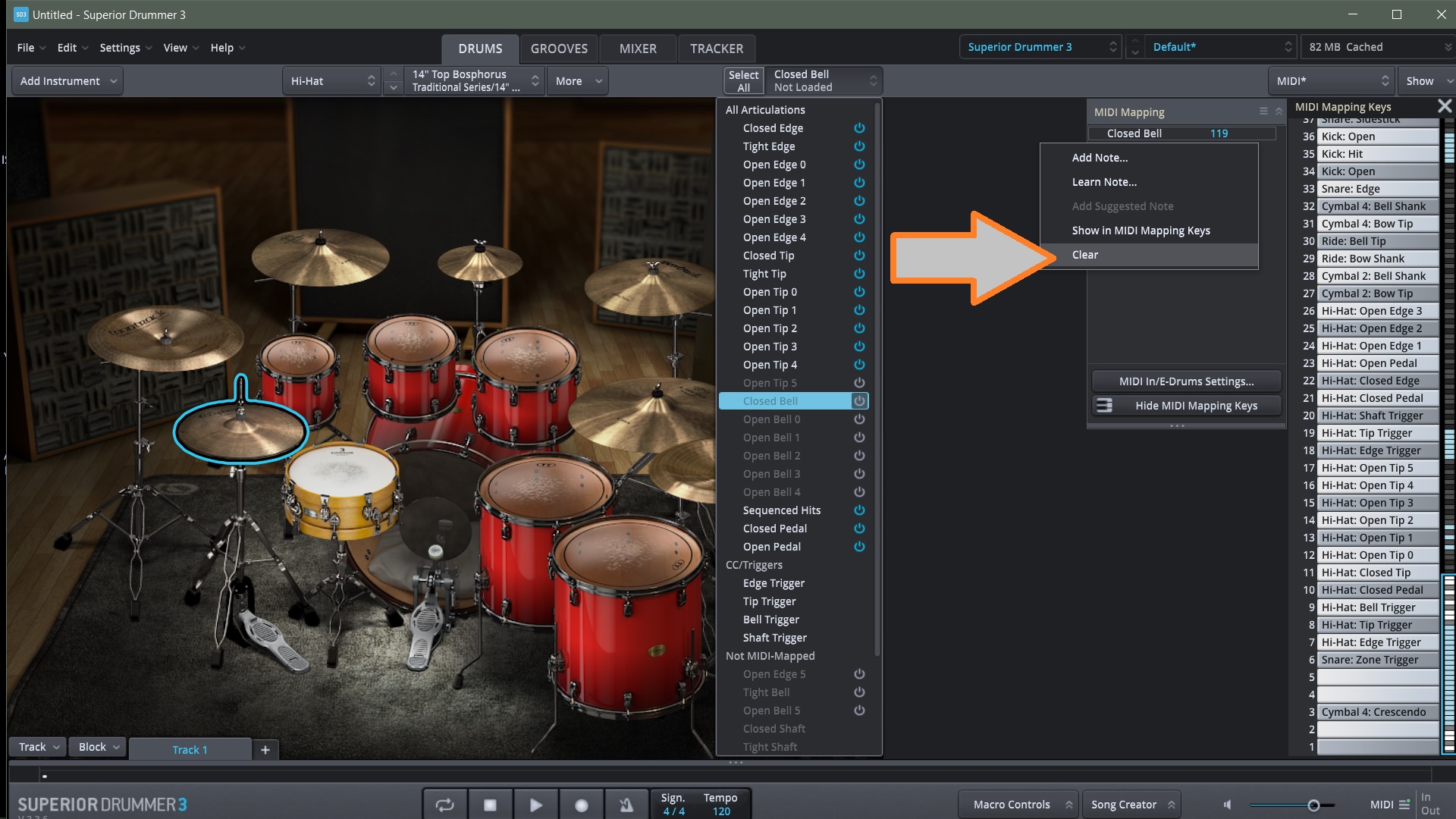Open MIDI In/E-Drums Settings
1456x819 pixels.
pos(1186,381)
